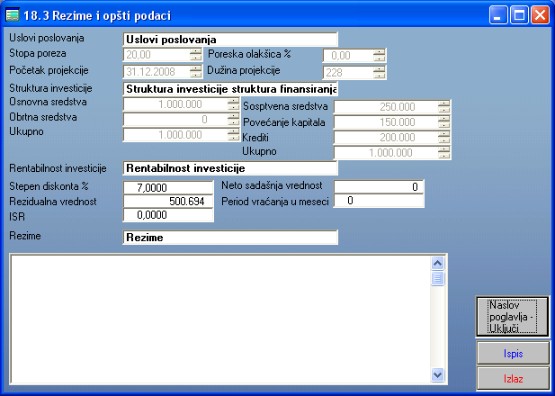Click the Sosptvena sredstva value 250.000
The width and height of the screenshot is (555, 396).
tap(397, 107)
